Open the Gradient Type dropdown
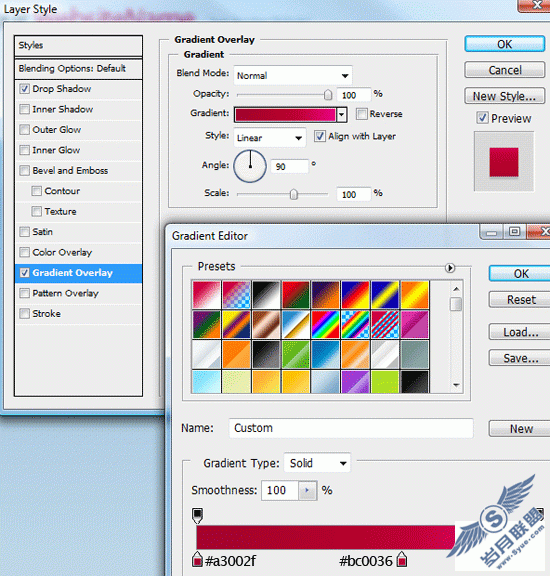Viewport: 550px width, 576px height. click(x=317, y=463)
